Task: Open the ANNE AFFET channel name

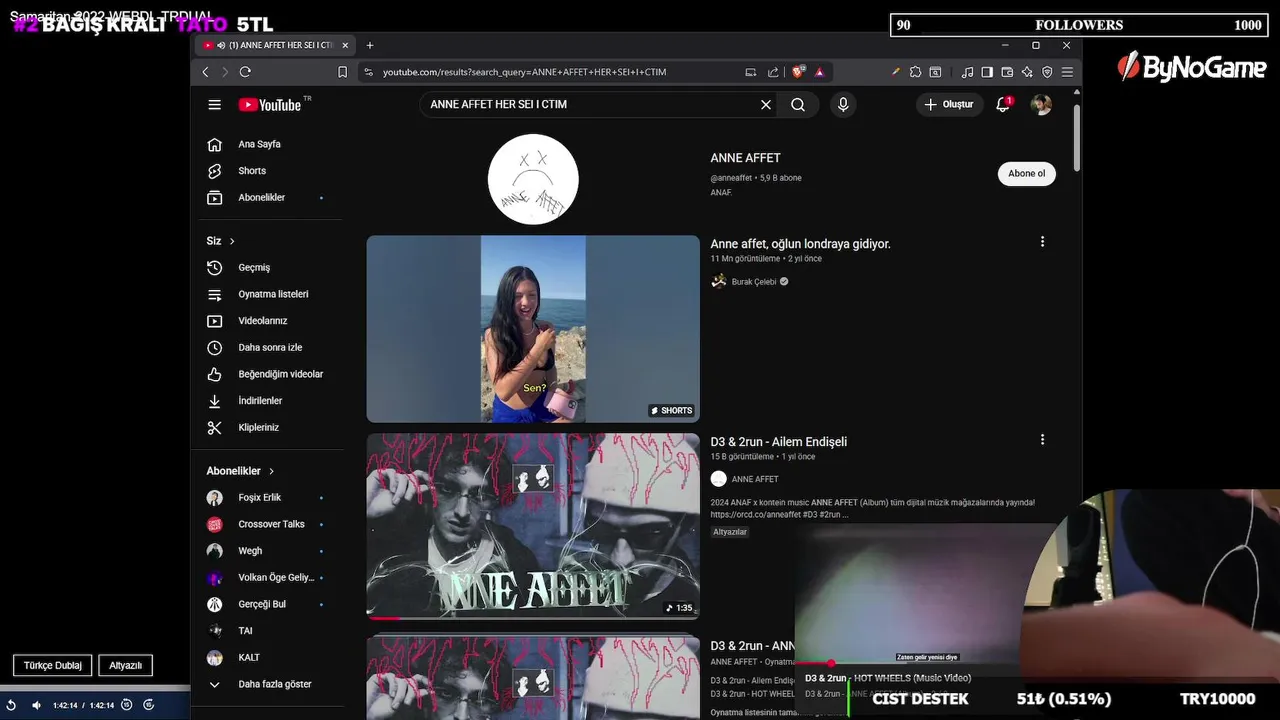Action: 745,158
